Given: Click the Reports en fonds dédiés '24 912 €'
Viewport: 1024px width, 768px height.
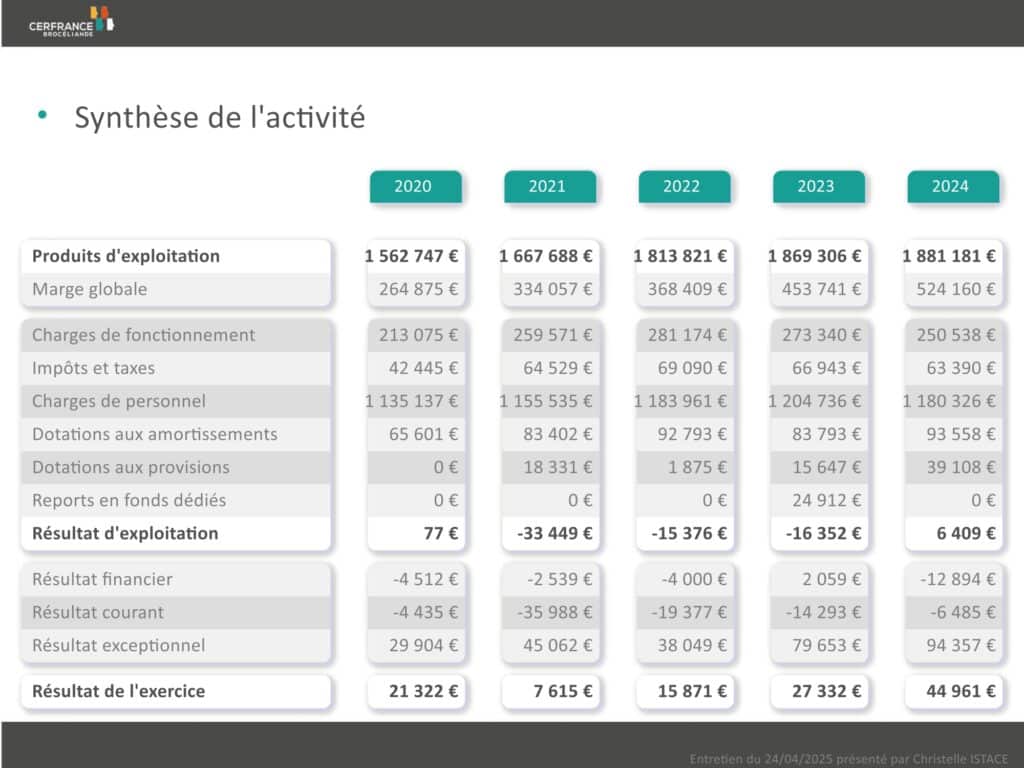Looking at the screenshot, I should click(x=827, y=500).
